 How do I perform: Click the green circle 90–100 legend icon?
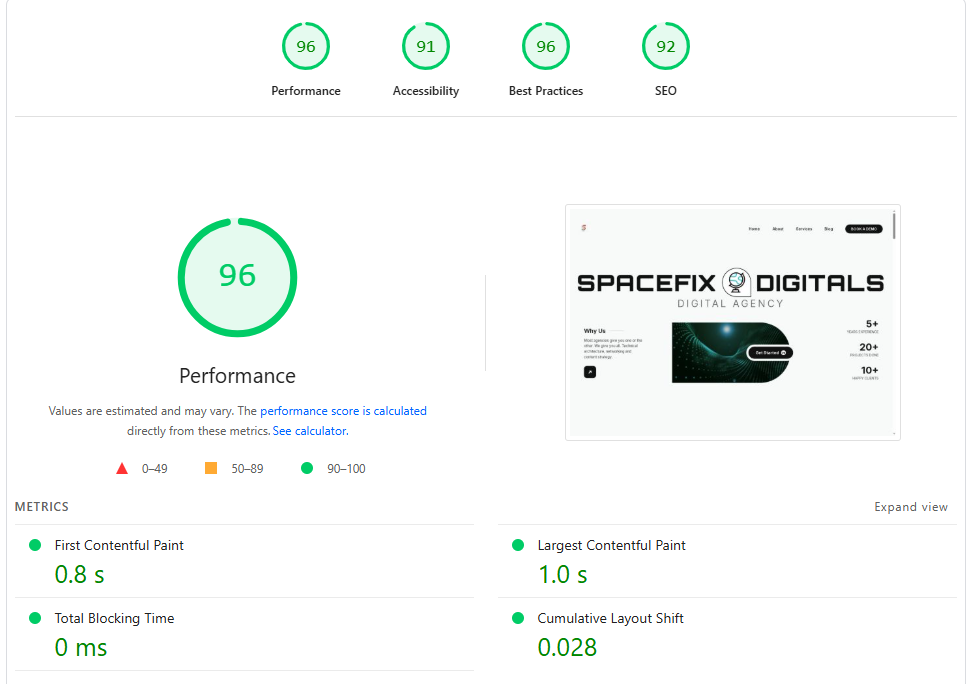pyautogui.click(x=307, y=468)
